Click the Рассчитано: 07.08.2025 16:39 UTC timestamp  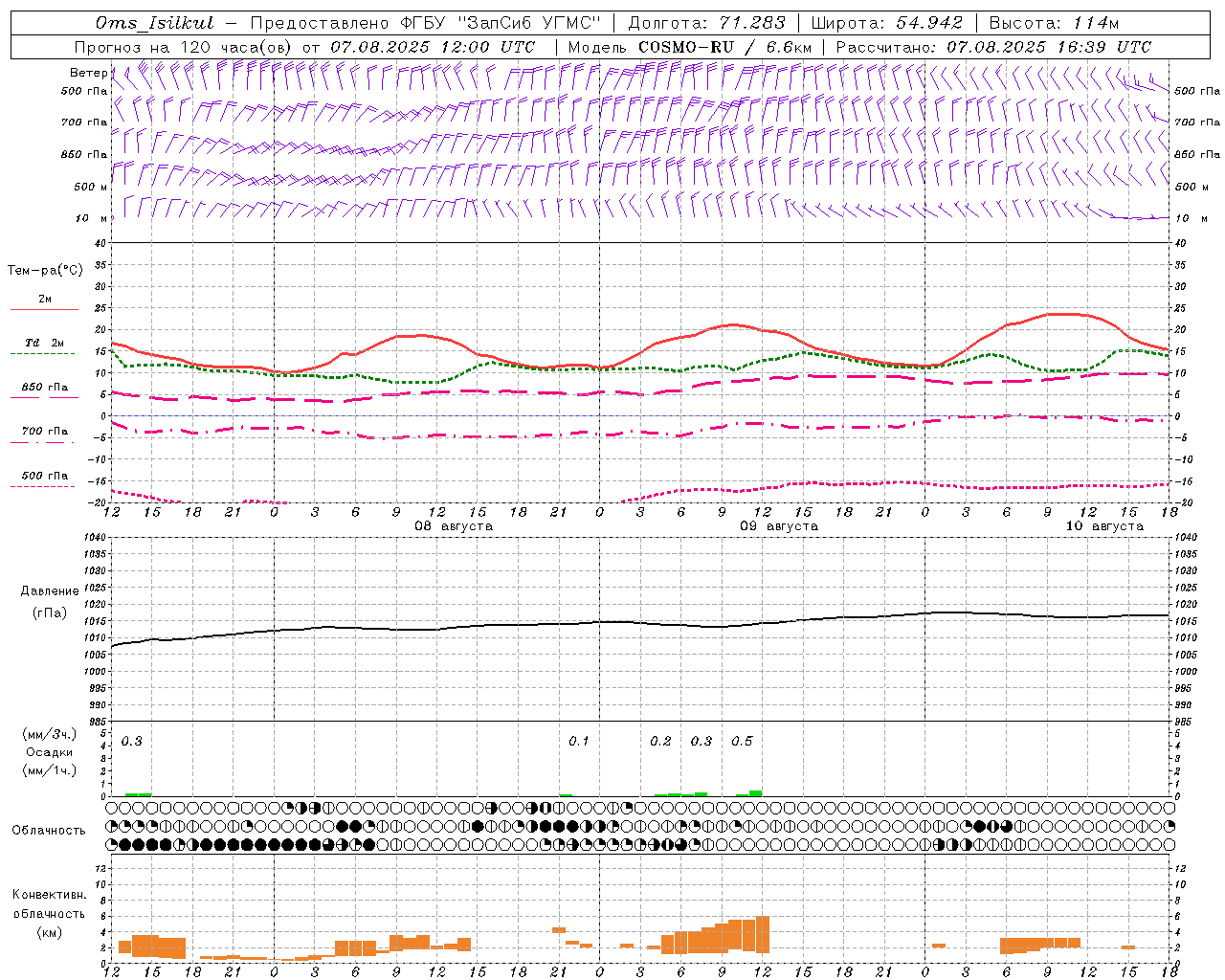pyautogui.click(x=993, y=47)
